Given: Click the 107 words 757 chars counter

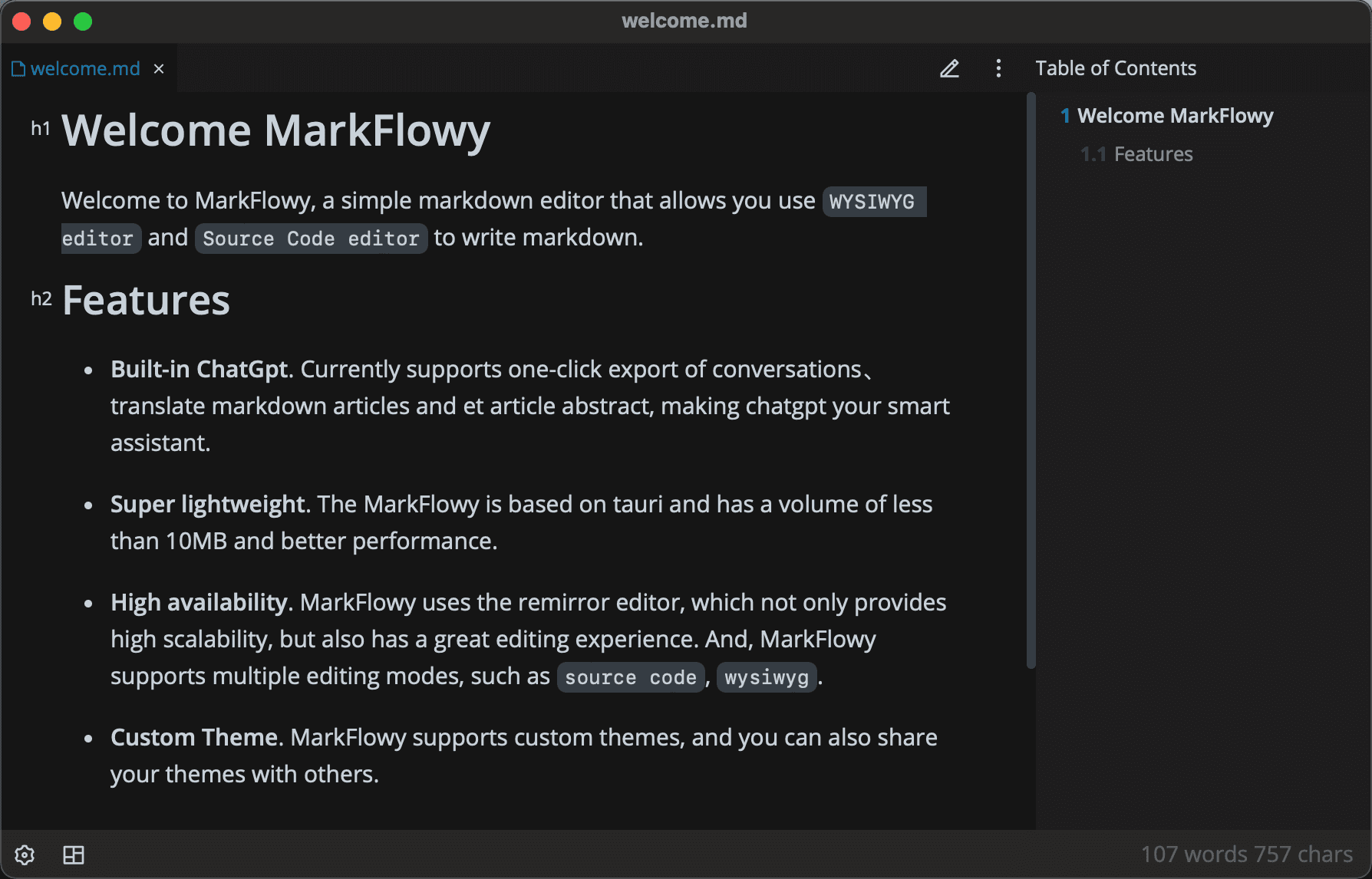Looking at the screenshot, I should (1246, 854).
